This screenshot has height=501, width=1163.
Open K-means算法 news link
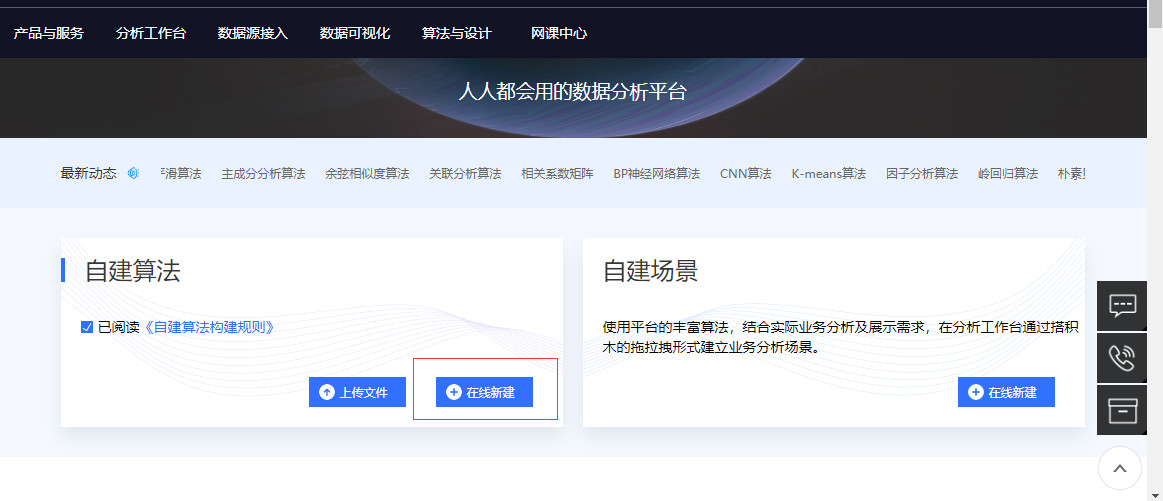pyautogui.click(x=828, y=174)
